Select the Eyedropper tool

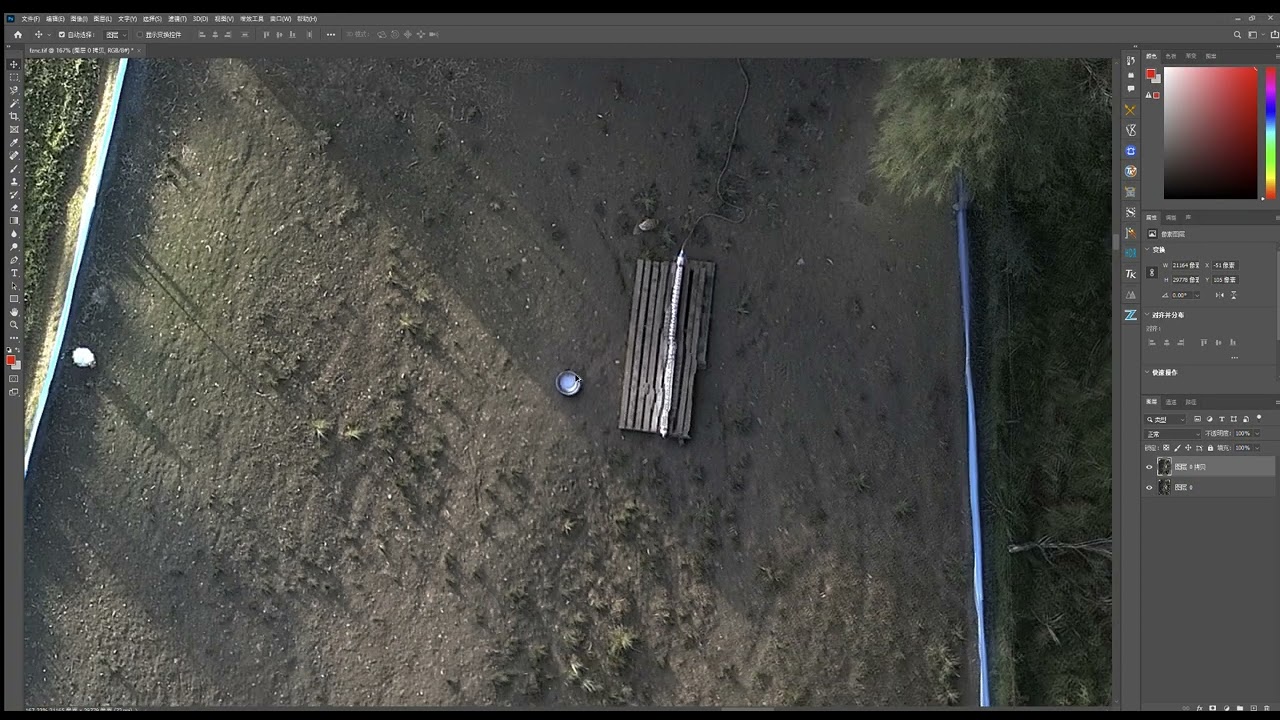14,141
